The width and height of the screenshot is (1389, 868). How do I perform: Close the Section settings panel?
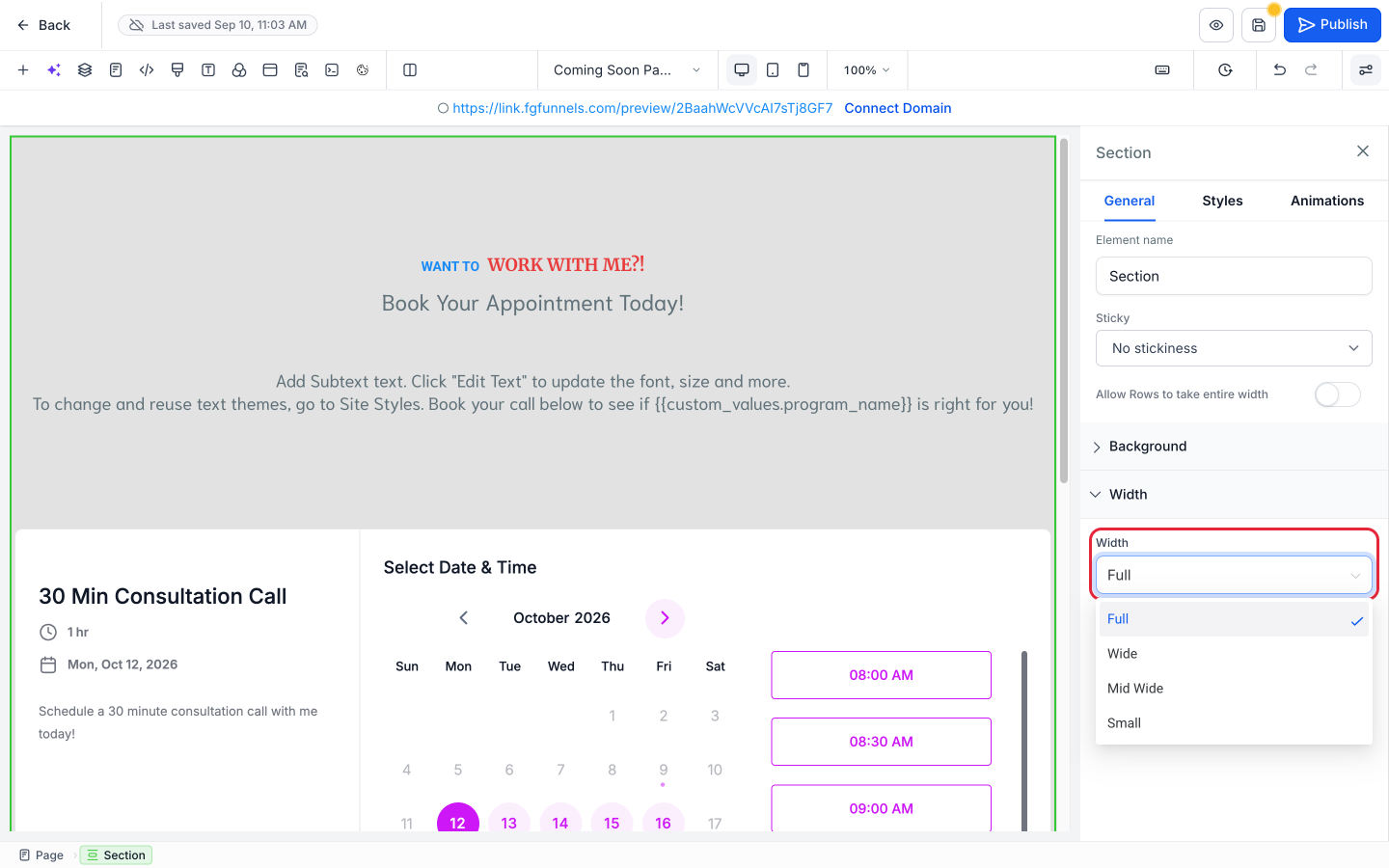(1363, 151)
